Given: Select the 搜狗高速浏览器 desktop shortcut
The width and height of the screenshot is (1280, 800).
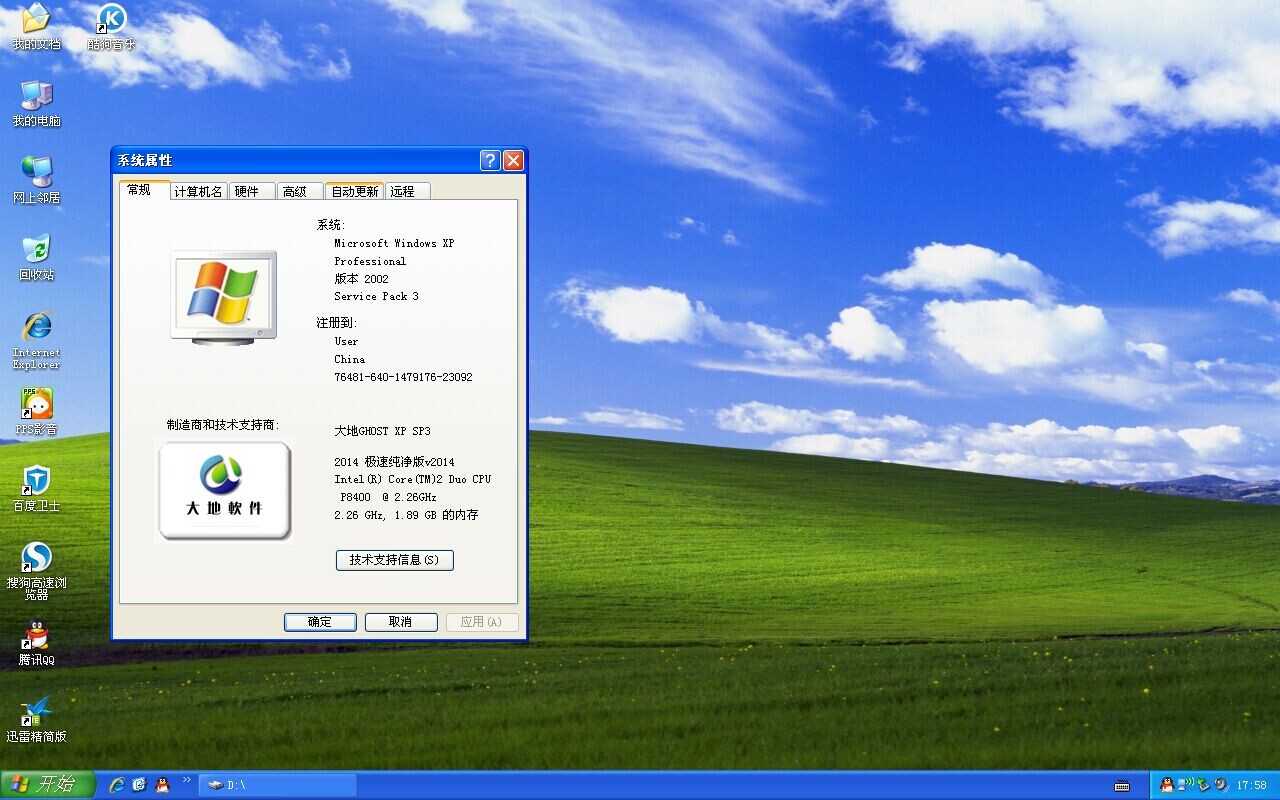Looking at the screenshot, I should tap(36, 571).
